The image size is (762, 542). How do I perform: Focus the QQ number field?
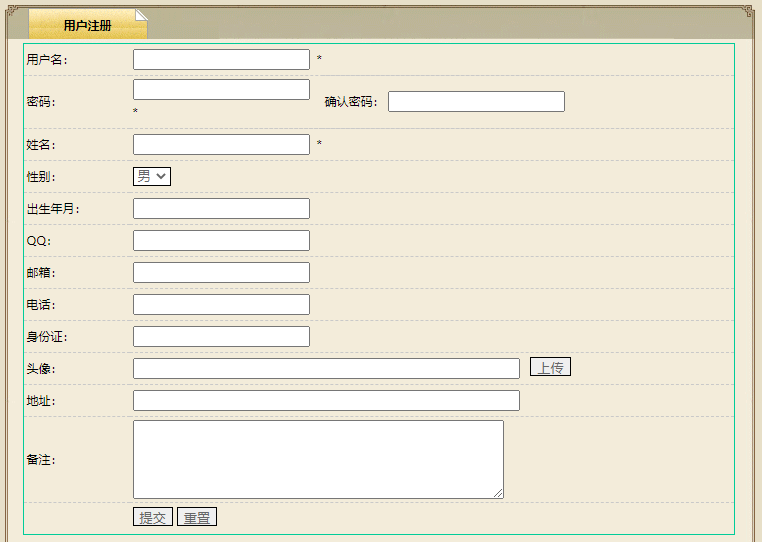(x=221, y=240)
